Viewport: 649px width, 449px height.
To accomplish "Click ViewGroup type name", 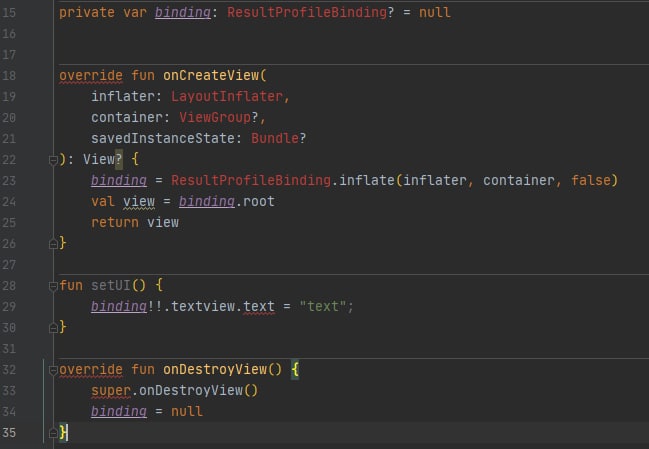I will pos(215,118).
